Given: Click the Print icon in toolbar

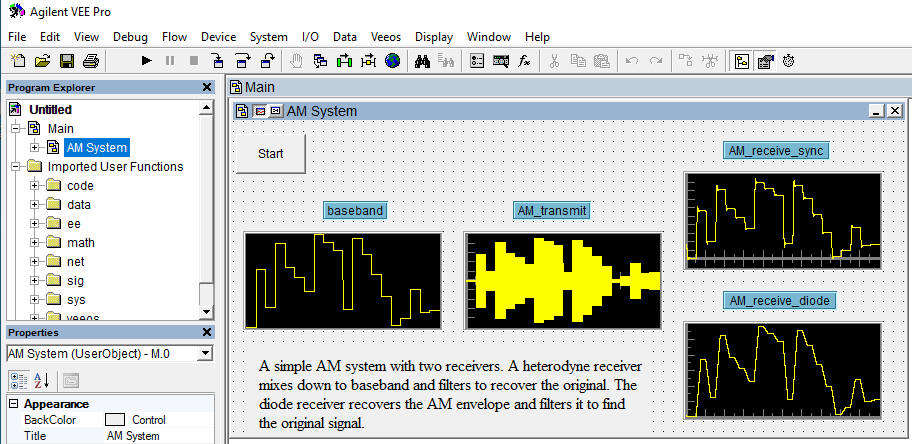Looking at the screenshot, I should click(x=91, y=61).
